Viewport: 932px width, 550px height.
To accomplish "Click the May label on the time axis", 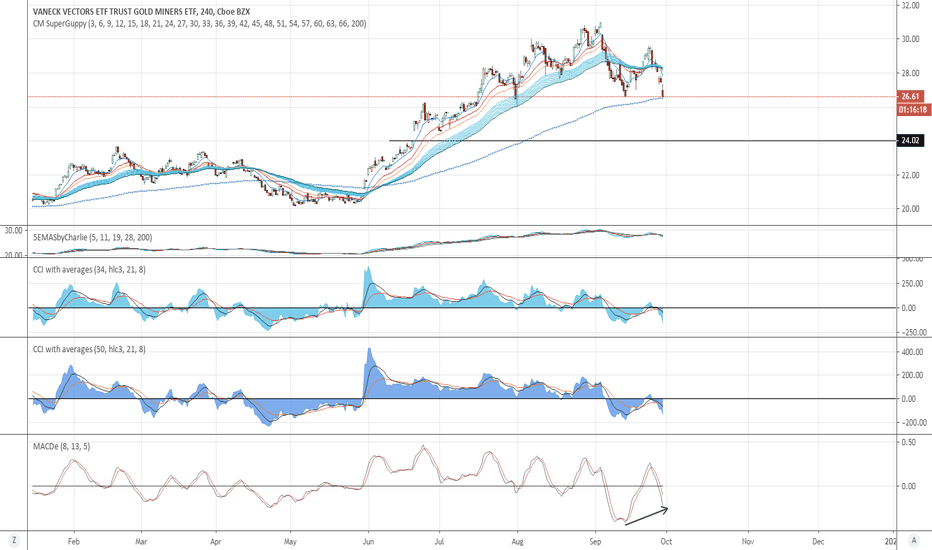I will [290, 542].
